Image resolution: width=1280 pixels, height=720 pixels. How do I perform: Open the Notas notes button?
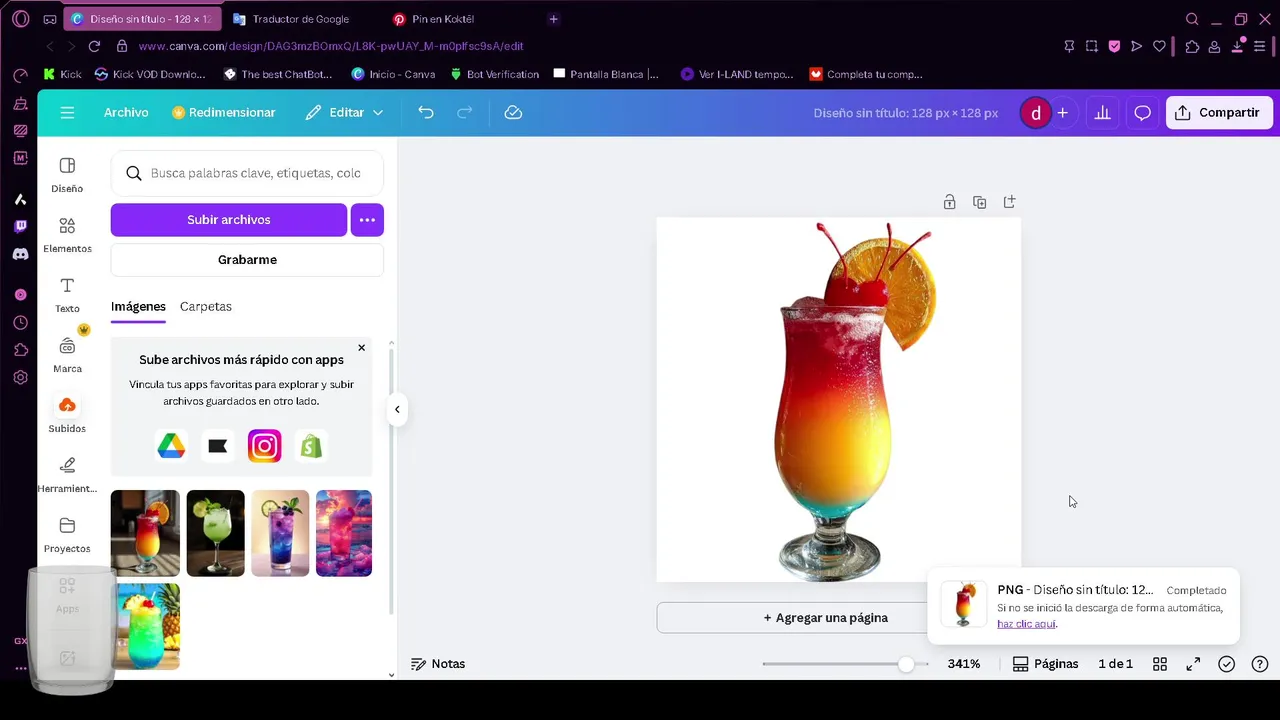438,664
